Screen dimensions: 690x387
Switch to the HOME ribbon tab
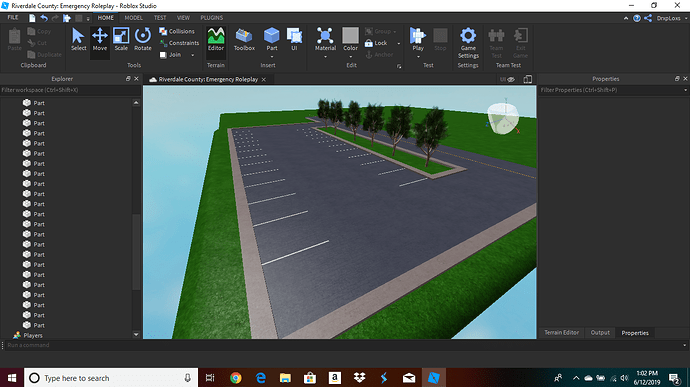coord(105,18)
